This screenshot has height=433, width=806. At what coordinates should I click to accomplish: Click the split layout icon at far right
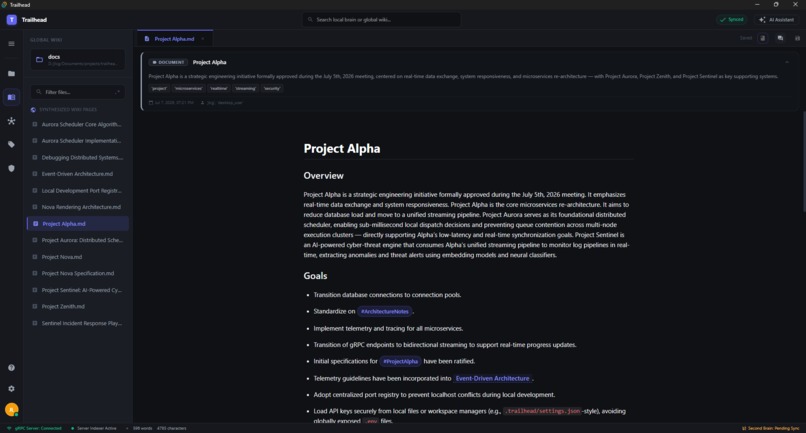tap(797, 38)
